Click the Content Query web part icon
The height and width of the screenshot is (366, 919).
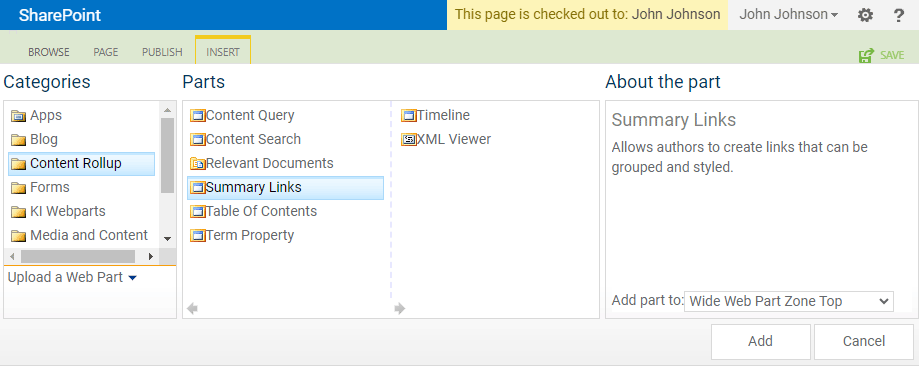click(x=198, y=116)
